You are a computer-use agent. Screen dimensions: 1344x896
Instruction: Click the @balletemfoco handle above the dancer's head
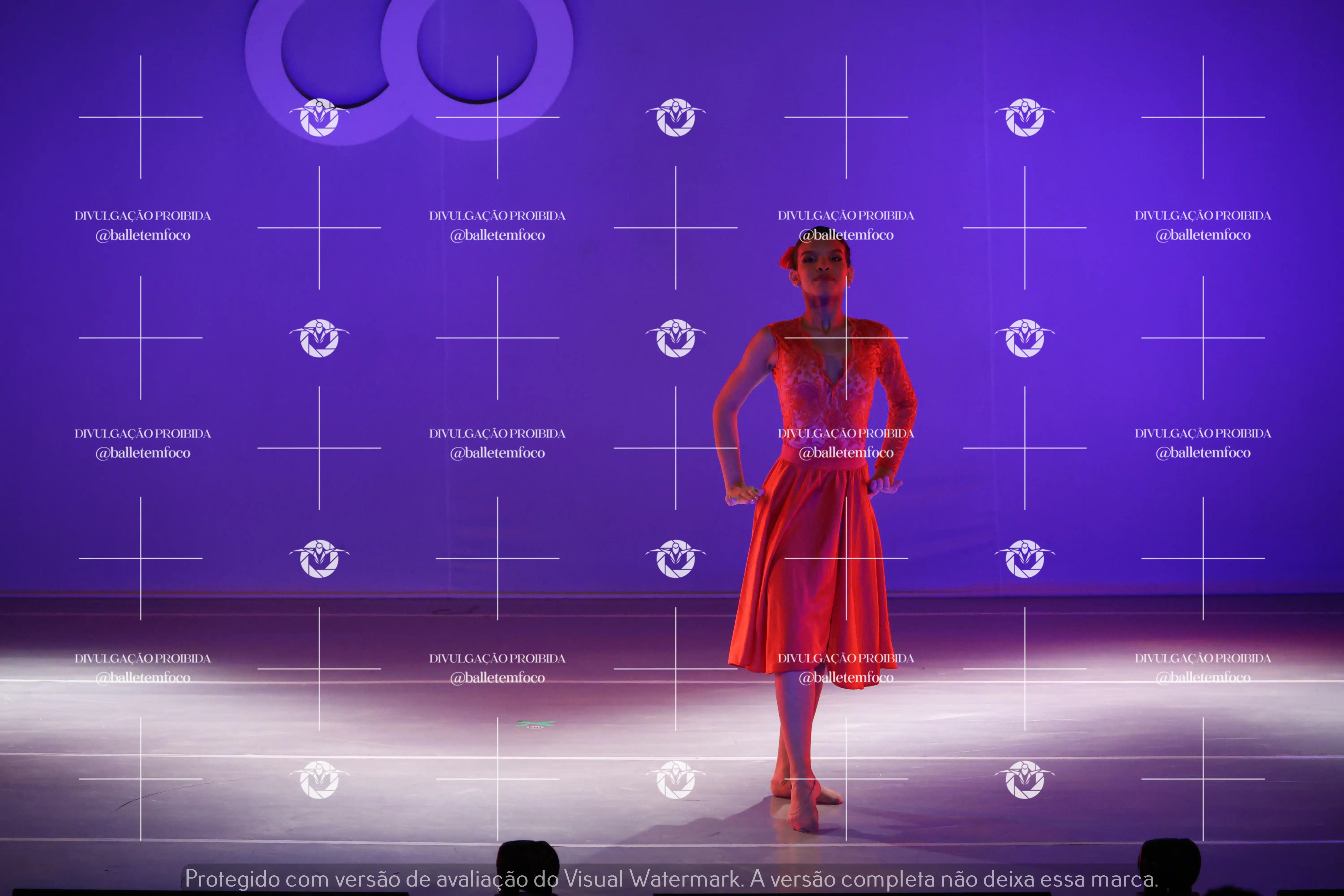tap(846, 235)
